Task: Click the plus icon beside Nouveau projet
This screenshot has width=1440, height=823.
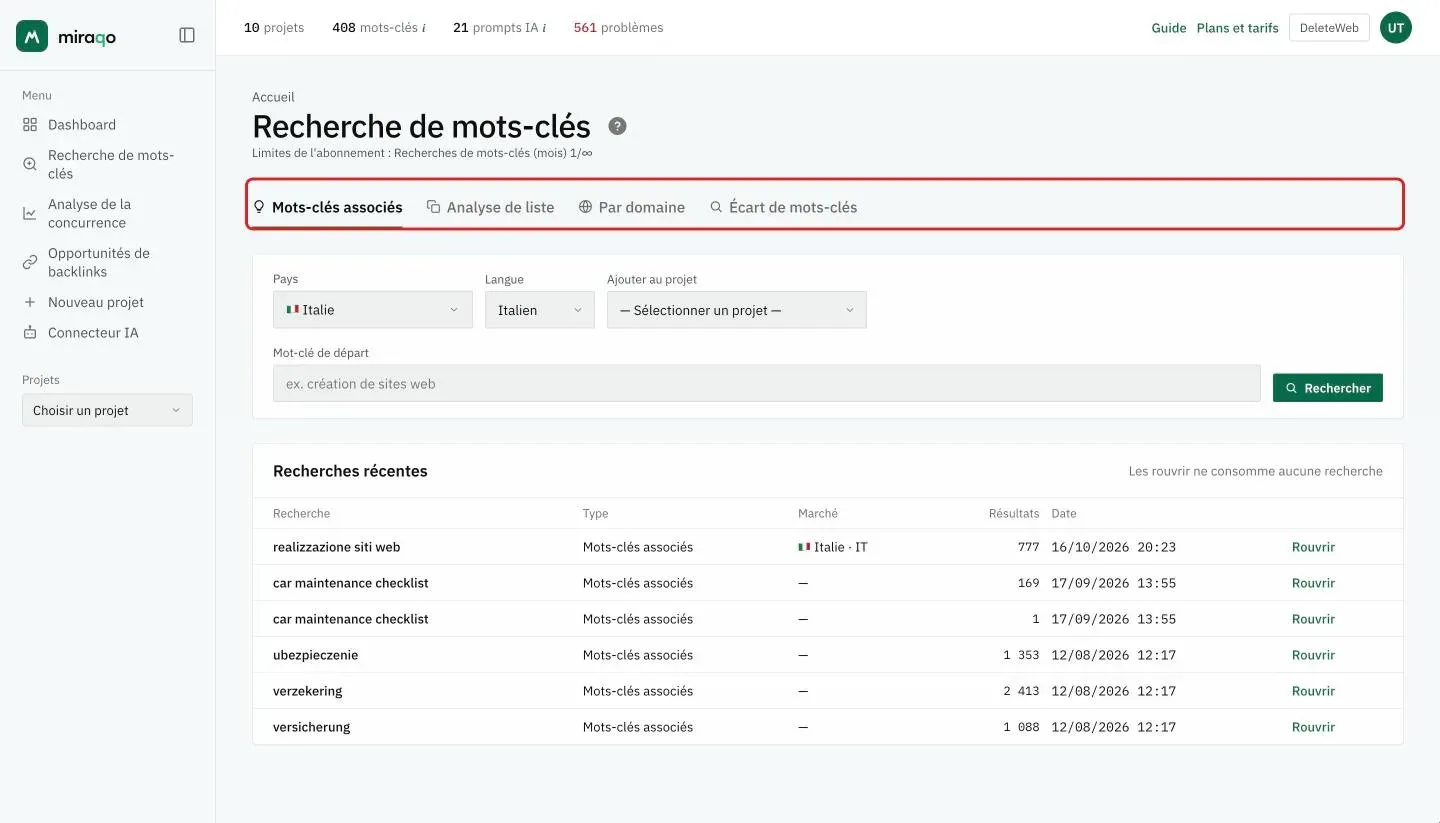Action: (x=30, y=302)
